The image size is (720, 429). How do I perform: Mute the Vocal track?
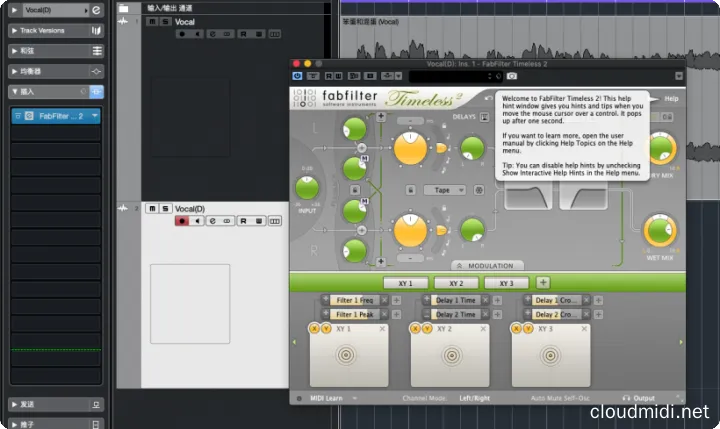coord(151,21)
